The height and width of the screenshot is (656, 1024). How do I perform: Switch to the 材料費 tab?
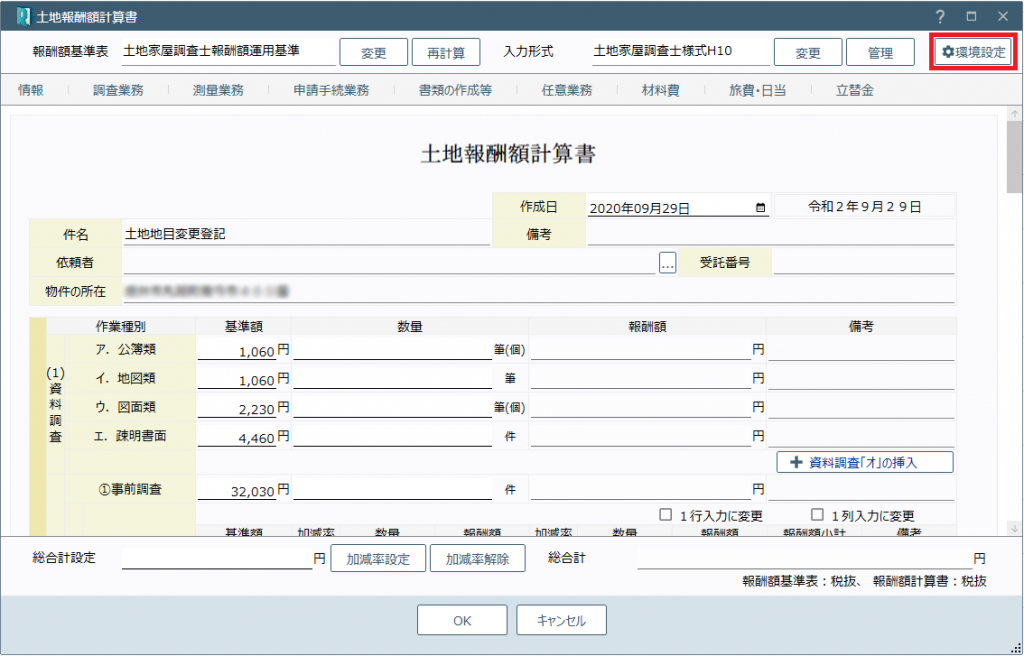tap(660, 90)
